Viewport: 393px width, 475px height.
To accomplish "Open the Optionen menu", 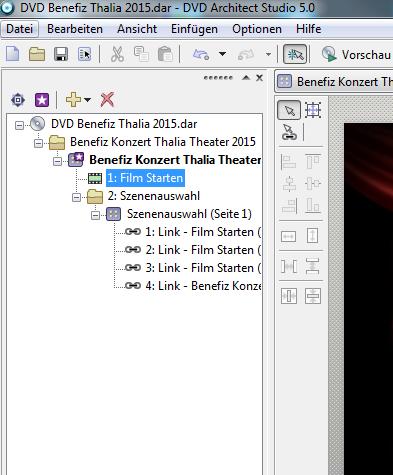I will click(x=257, y=29).
